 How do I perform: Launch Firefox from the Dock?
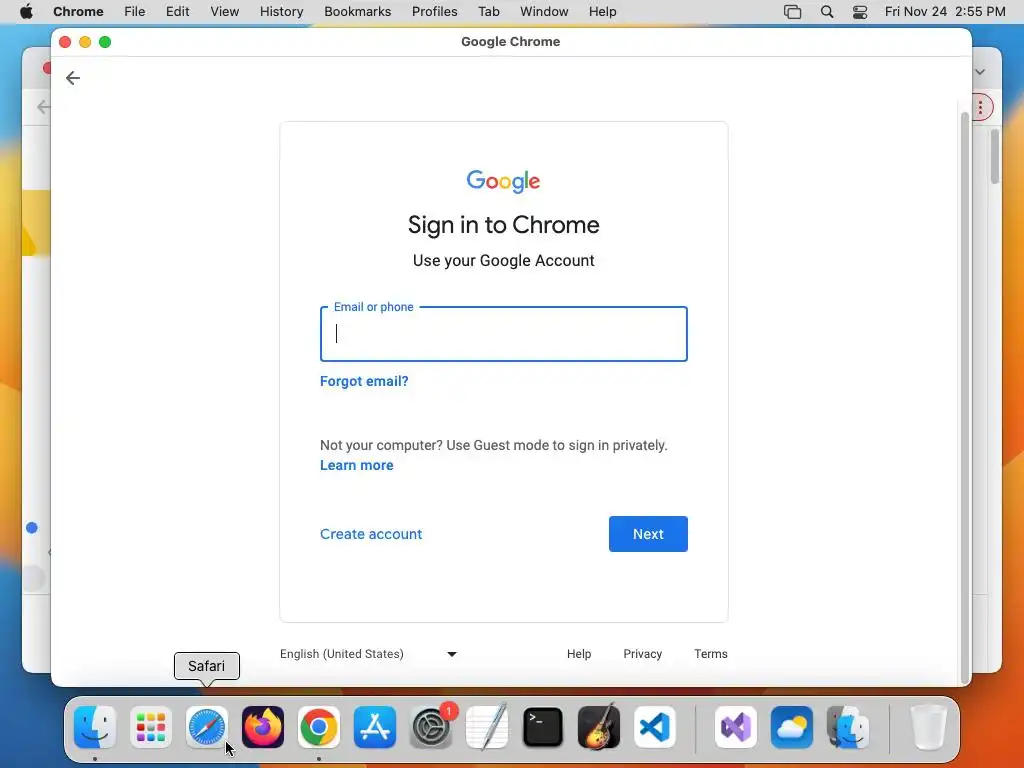pos(263,727)
